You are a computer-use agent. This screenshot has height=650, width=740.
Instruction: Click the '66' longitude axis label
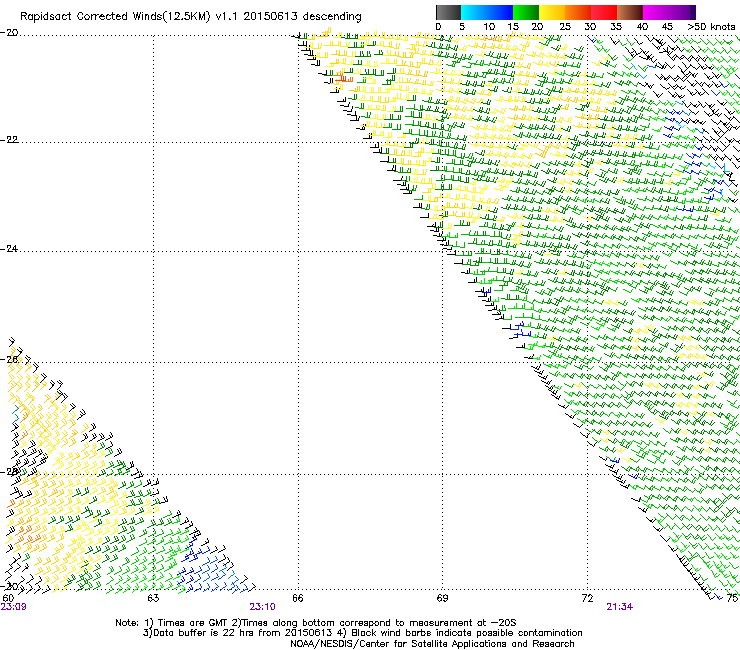point(298,598)
